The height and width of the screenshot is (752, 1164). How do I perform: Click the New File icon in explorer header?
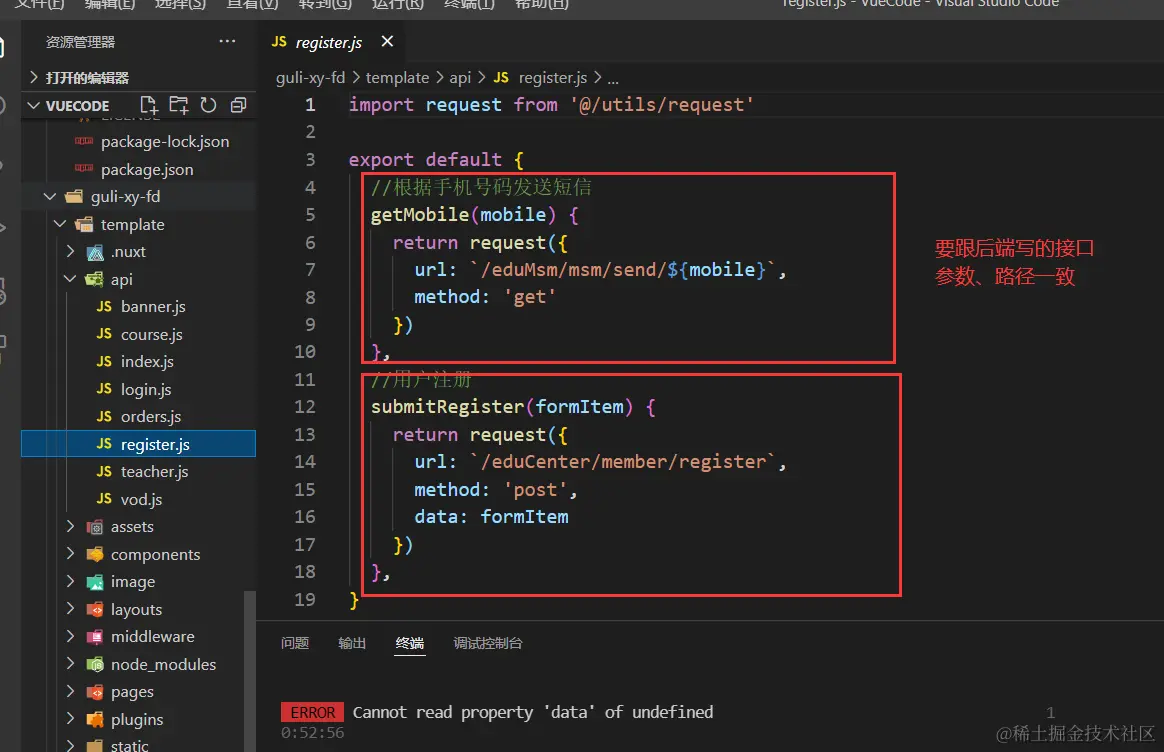point(148,105)
